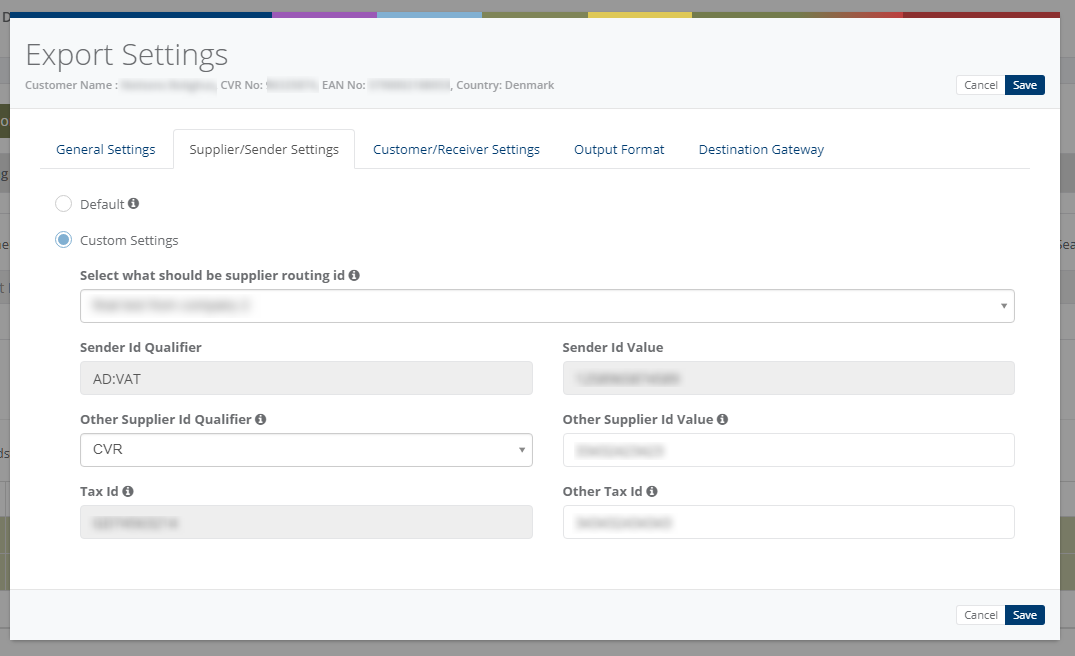The height and width of the screenshot is (656, 1075).
Task: Show info tooltip for Tax Id
Action: [x=128, y=491]
